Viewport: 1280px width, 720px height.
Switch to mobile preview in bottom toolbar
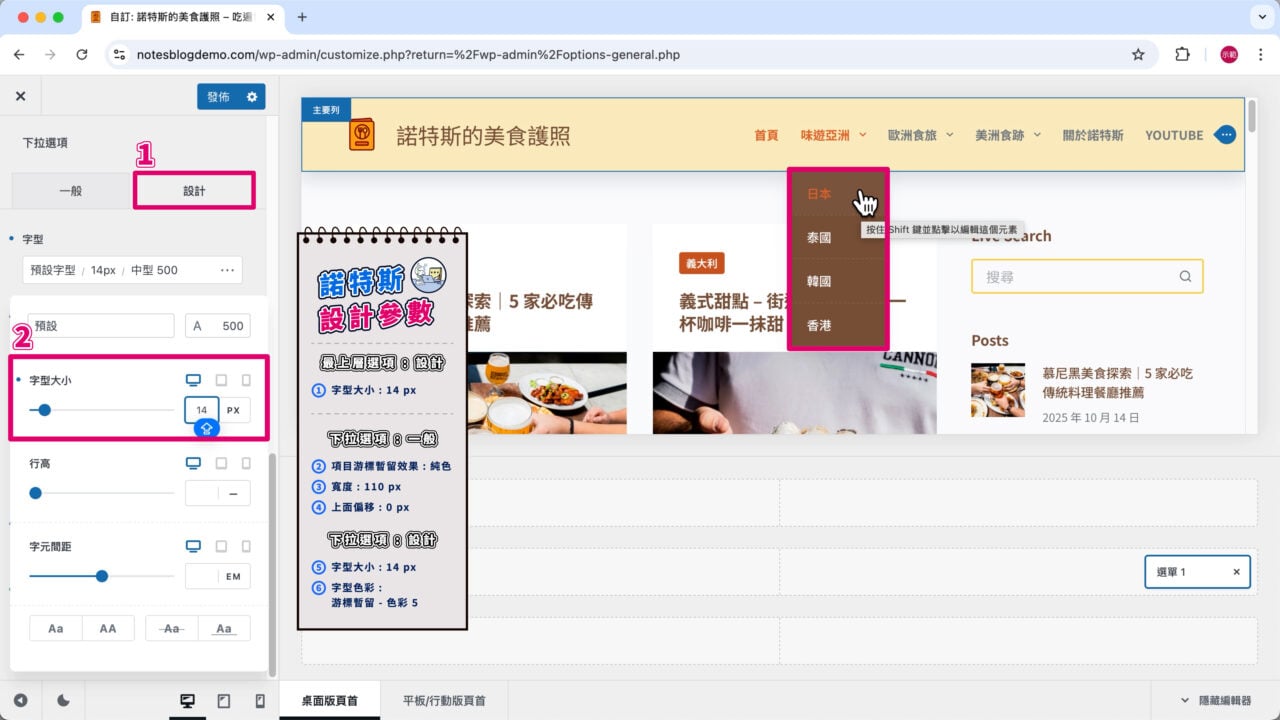pos(257,700)
